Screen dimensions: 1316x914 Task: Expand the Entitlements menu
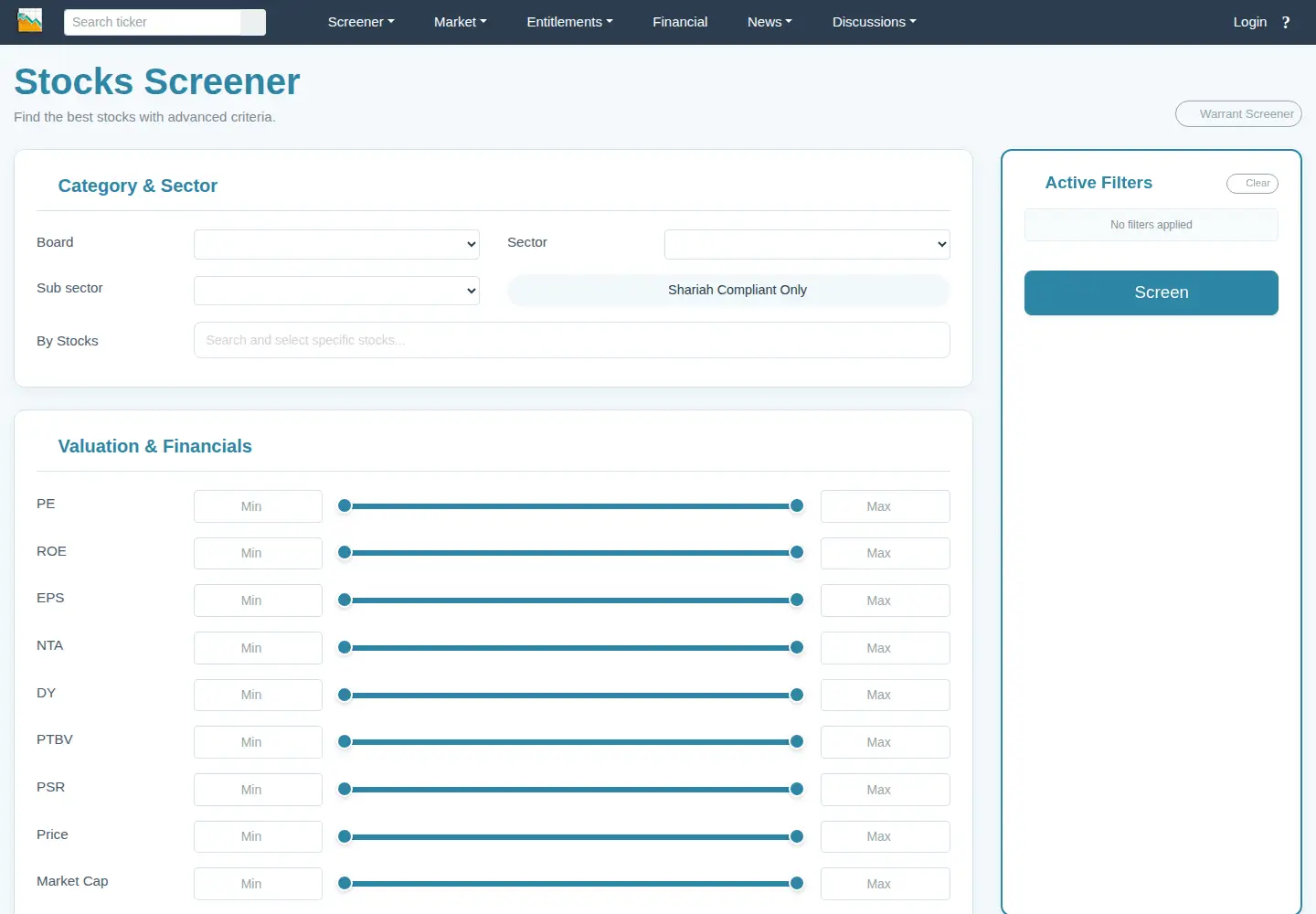(569, 22)
